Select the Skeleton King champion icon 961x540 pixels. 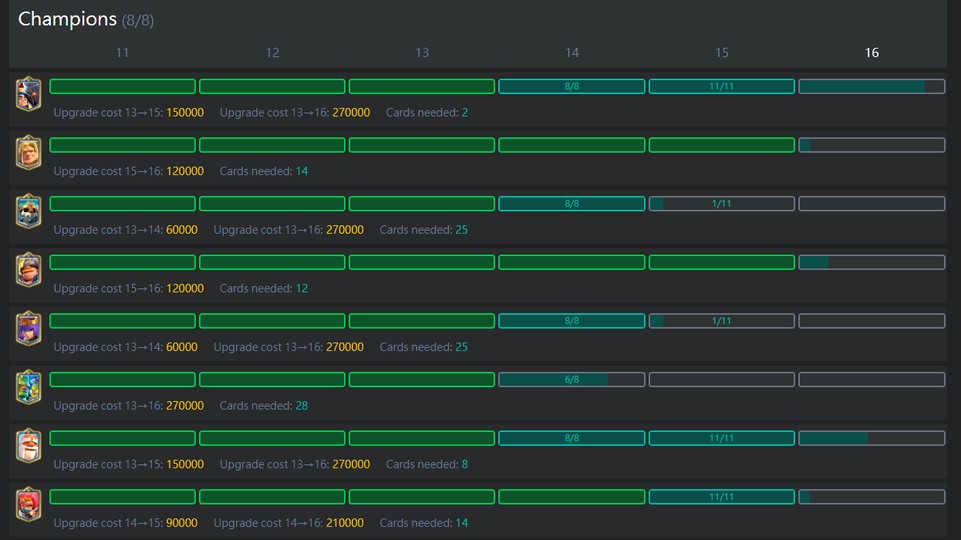(x=29, y=212)
